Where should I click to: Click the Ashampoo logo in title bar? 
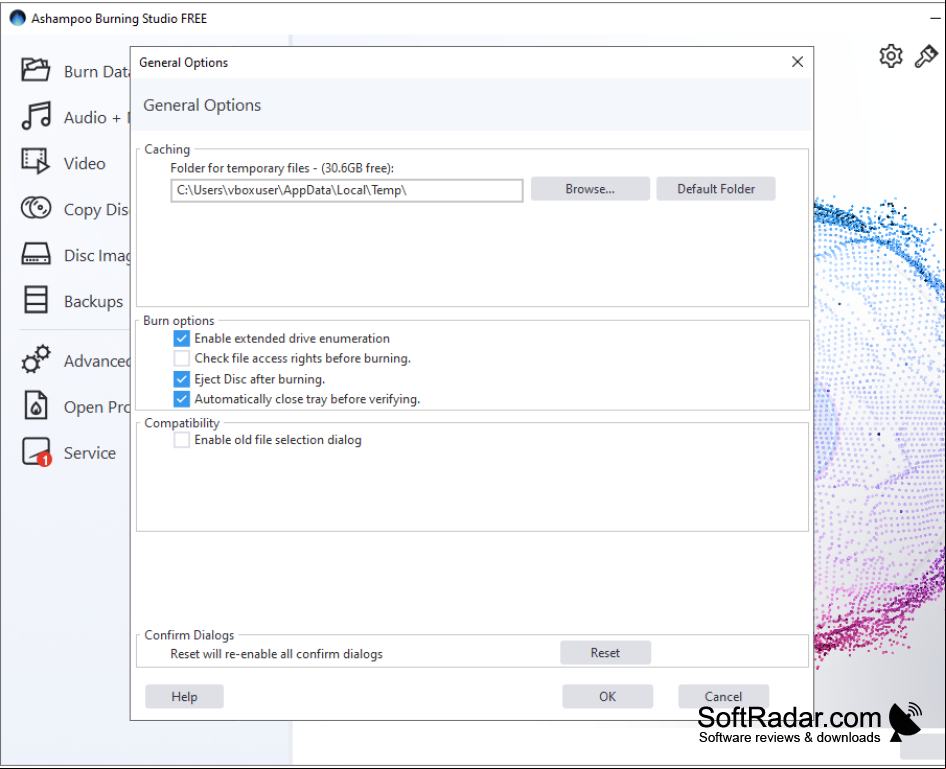17,18
